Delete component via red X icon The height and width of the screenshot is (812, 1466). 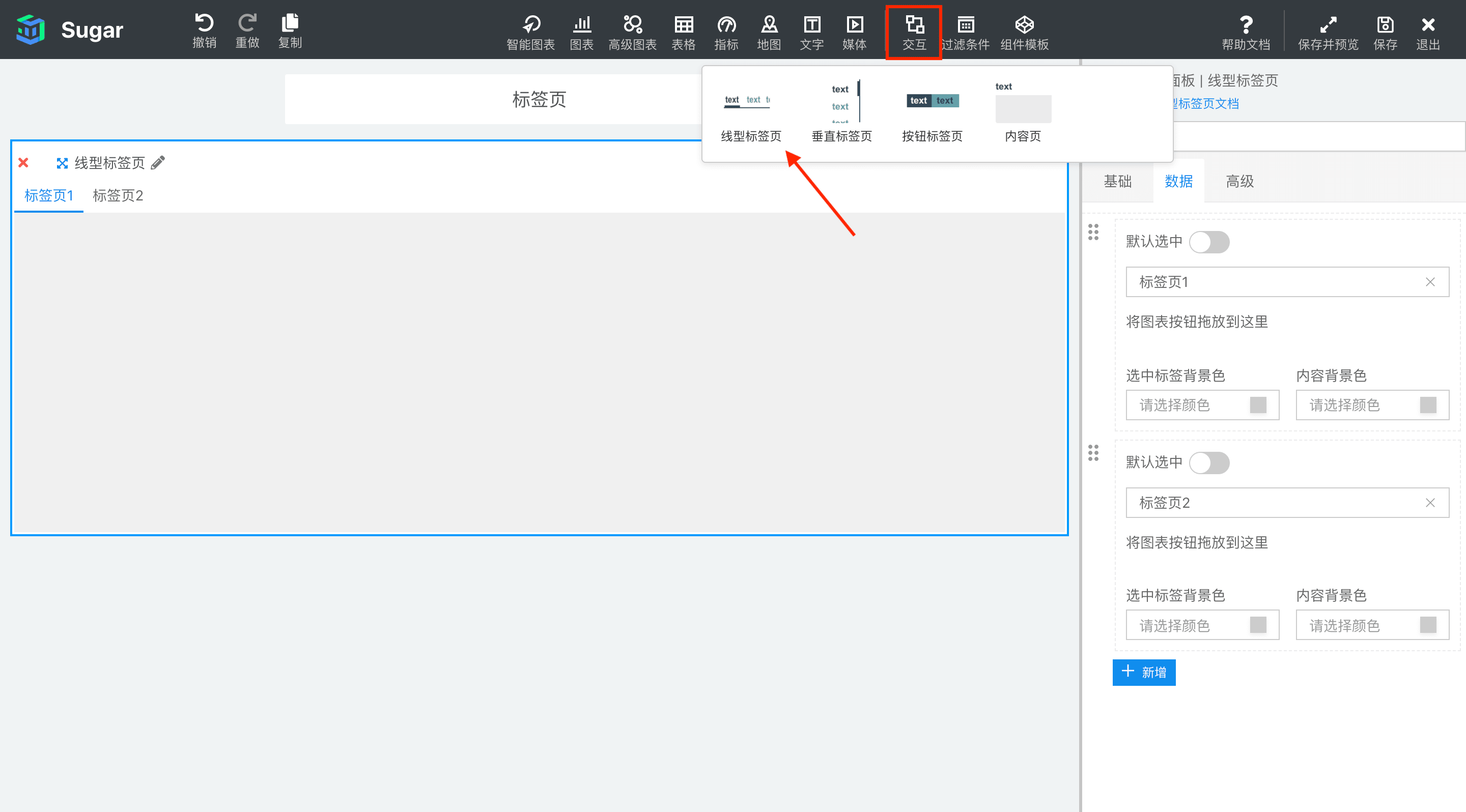click(23, 163)
